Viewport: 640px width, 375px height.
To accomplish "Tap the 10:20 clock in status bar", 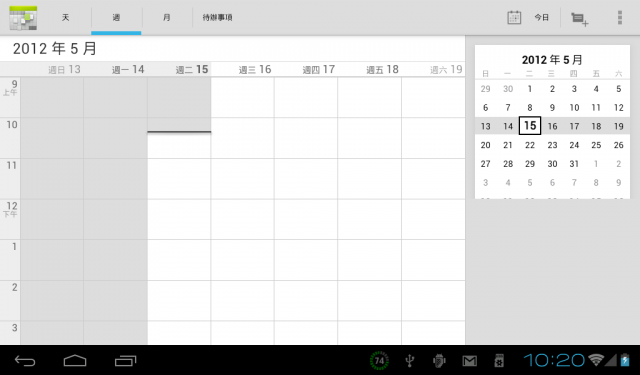I will (554, 360).
